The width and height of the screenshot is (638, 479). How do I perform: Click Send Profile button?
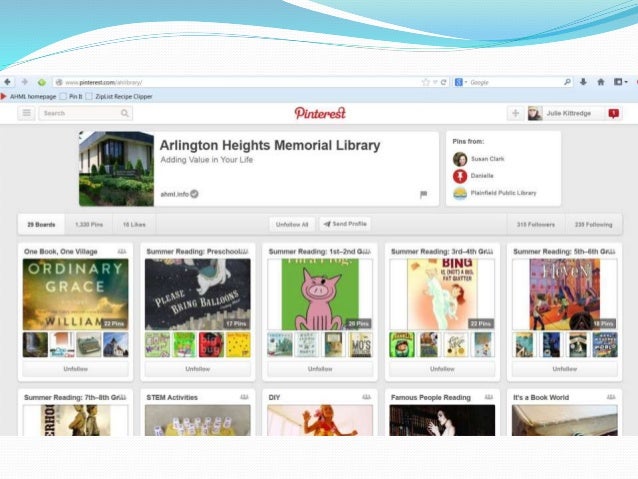[x=345, y=224]
